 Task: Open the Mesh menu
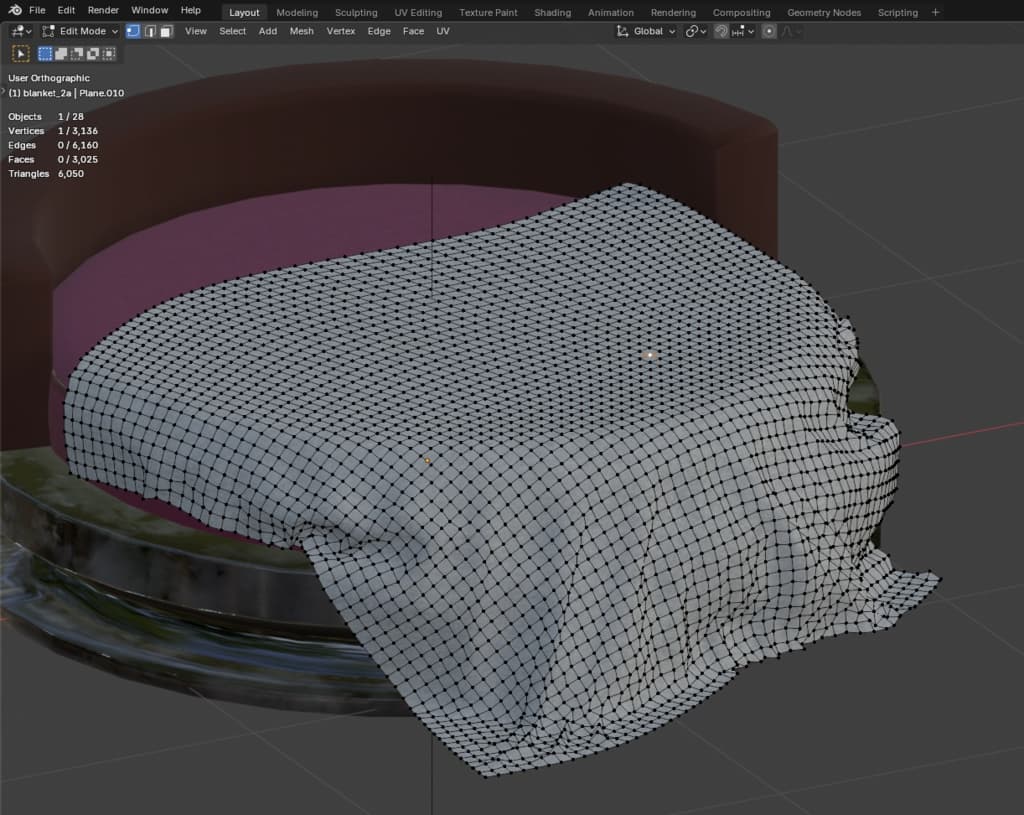[301, 31]
